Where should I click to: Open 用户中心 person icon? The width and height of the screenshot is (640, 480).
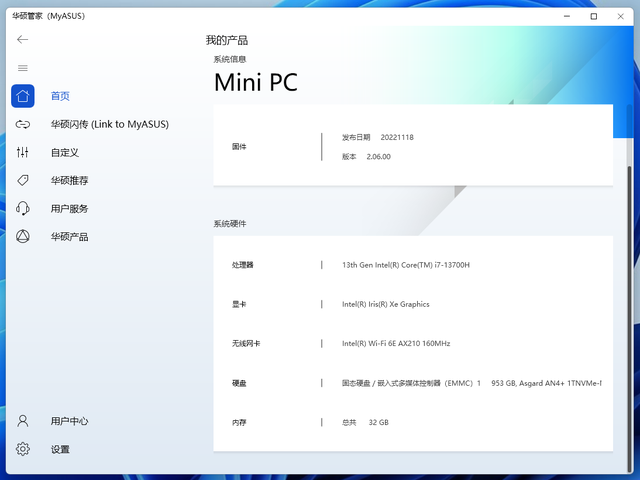pos(23,421)
